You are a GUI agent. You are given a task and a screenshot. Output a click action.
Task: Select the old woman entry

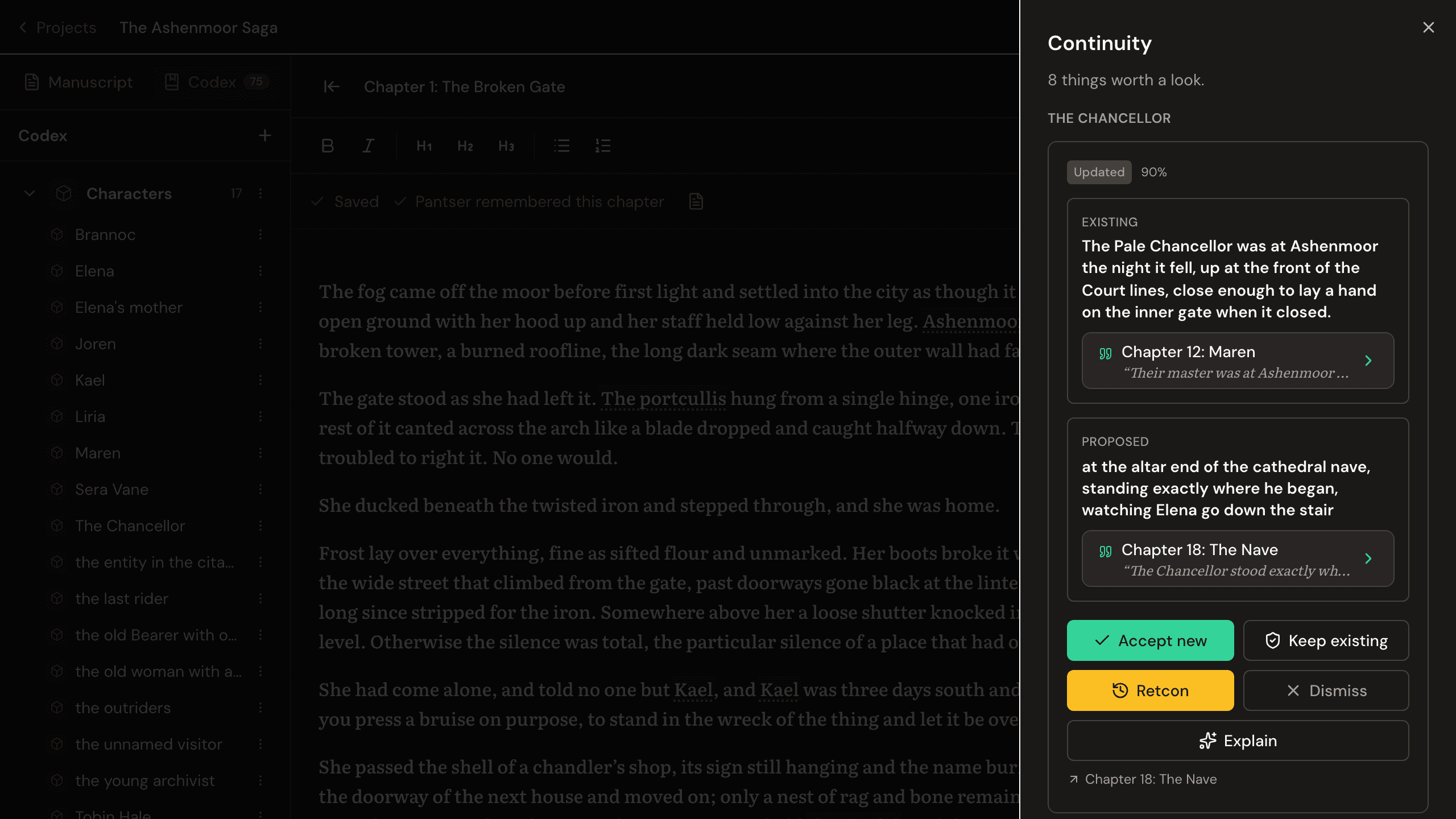click(158, 671)
